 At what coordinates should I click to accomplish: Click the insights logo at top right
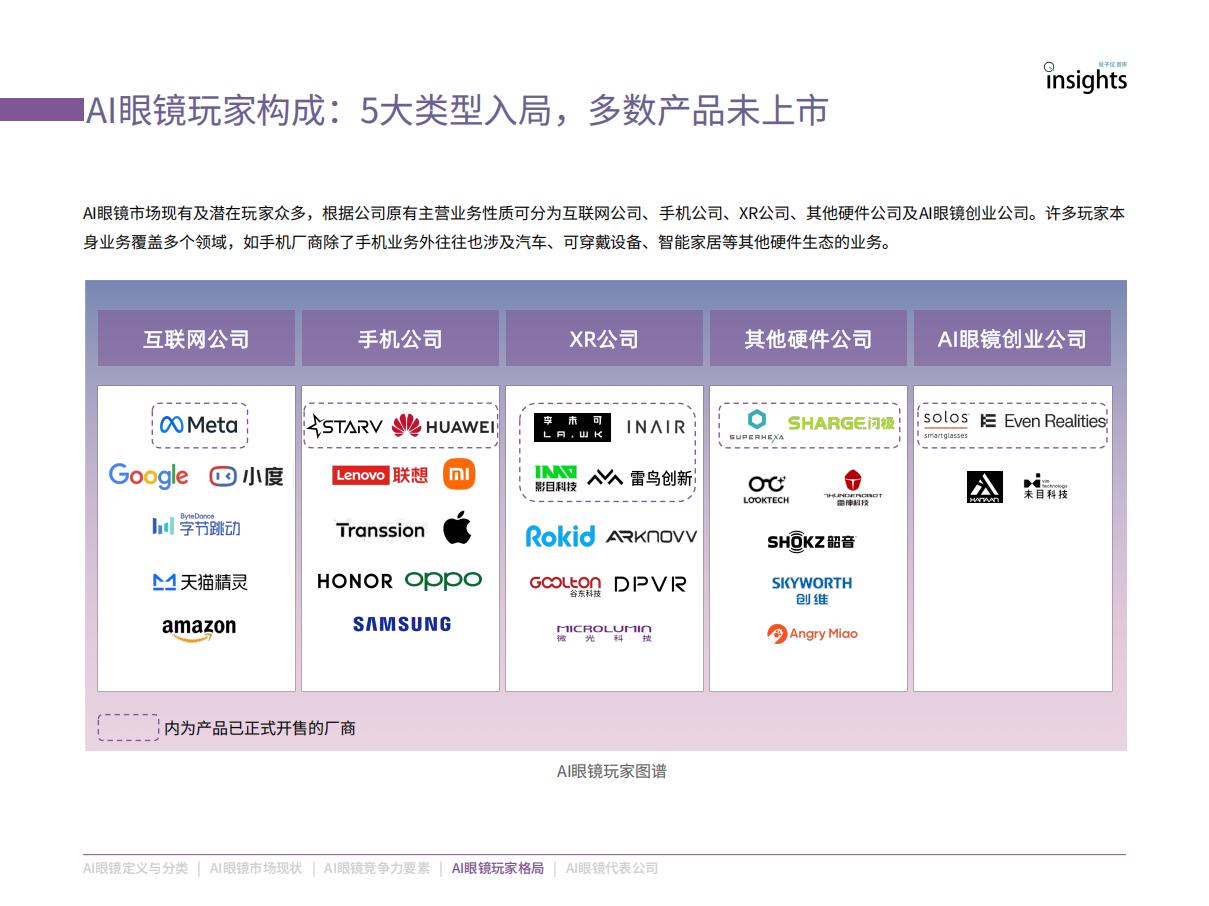pos(1086,77)
